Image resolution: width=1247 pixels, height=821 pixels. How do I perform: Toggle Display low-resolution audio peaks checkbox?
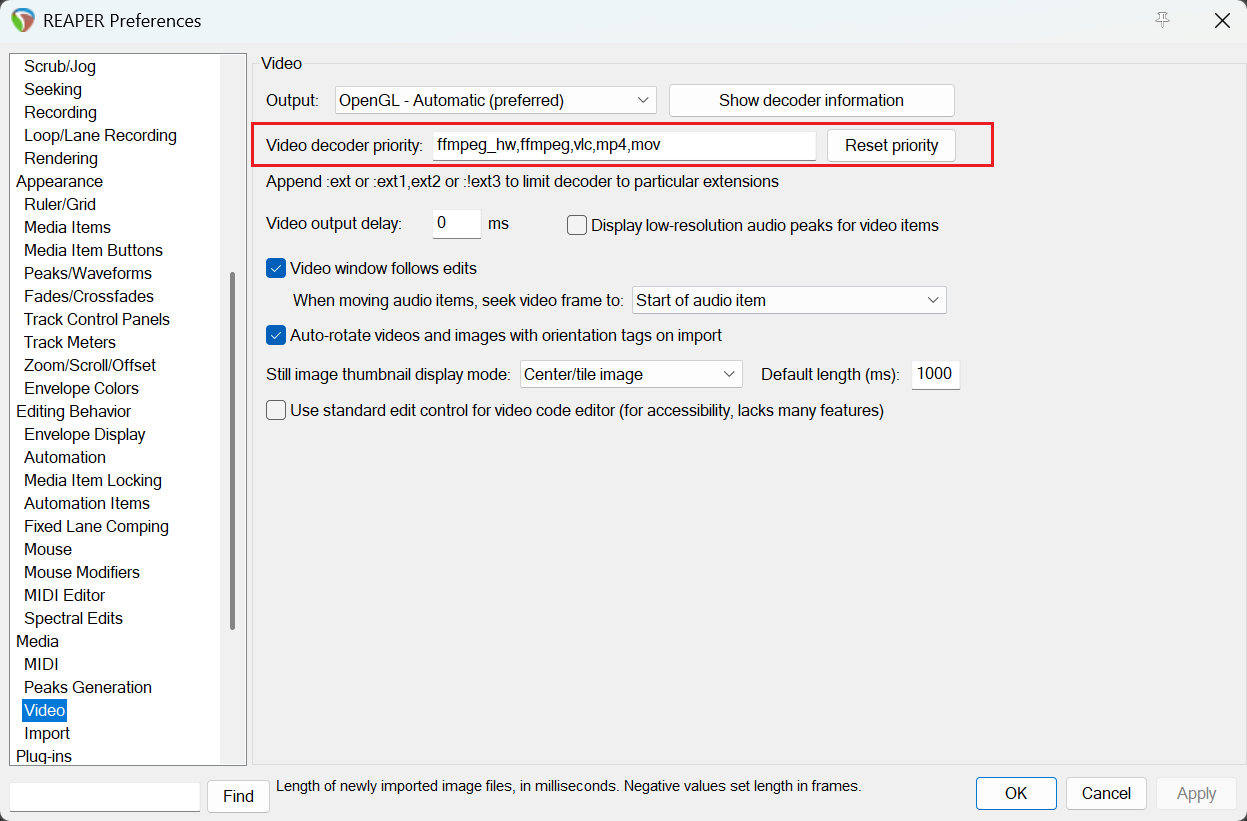[577, 225]
